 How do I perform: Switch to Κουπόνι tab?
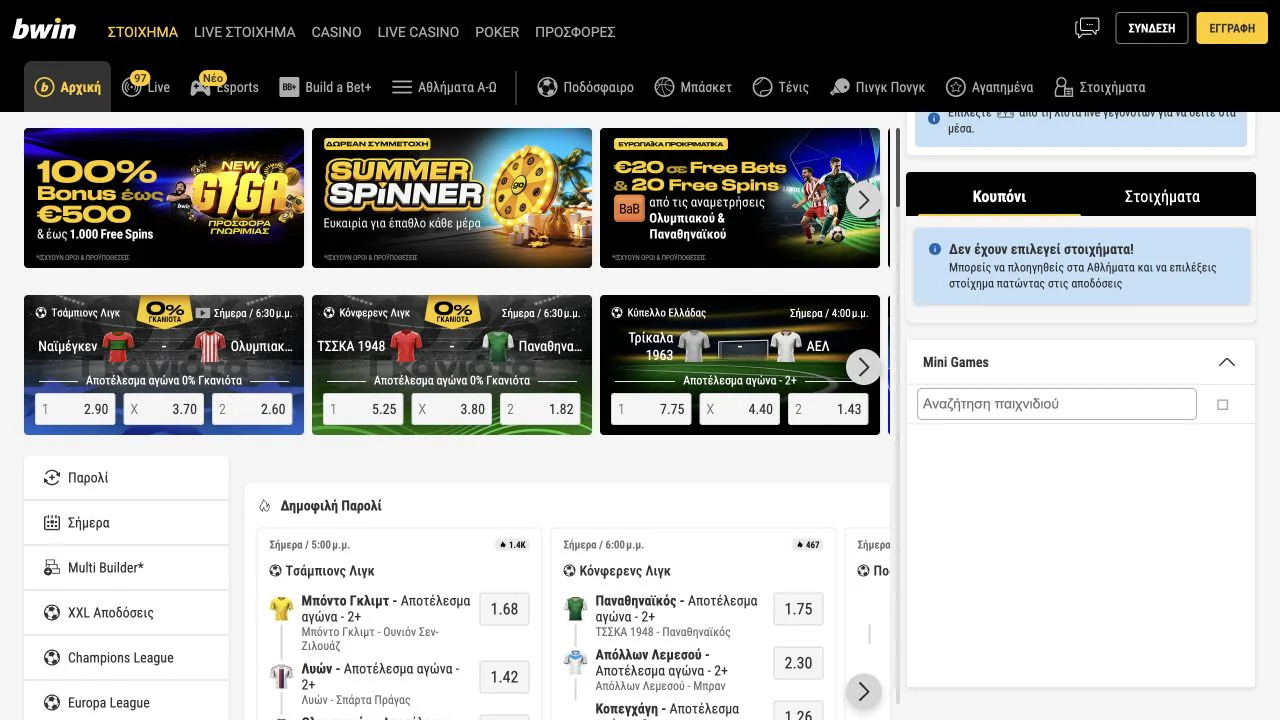point(999,196)
